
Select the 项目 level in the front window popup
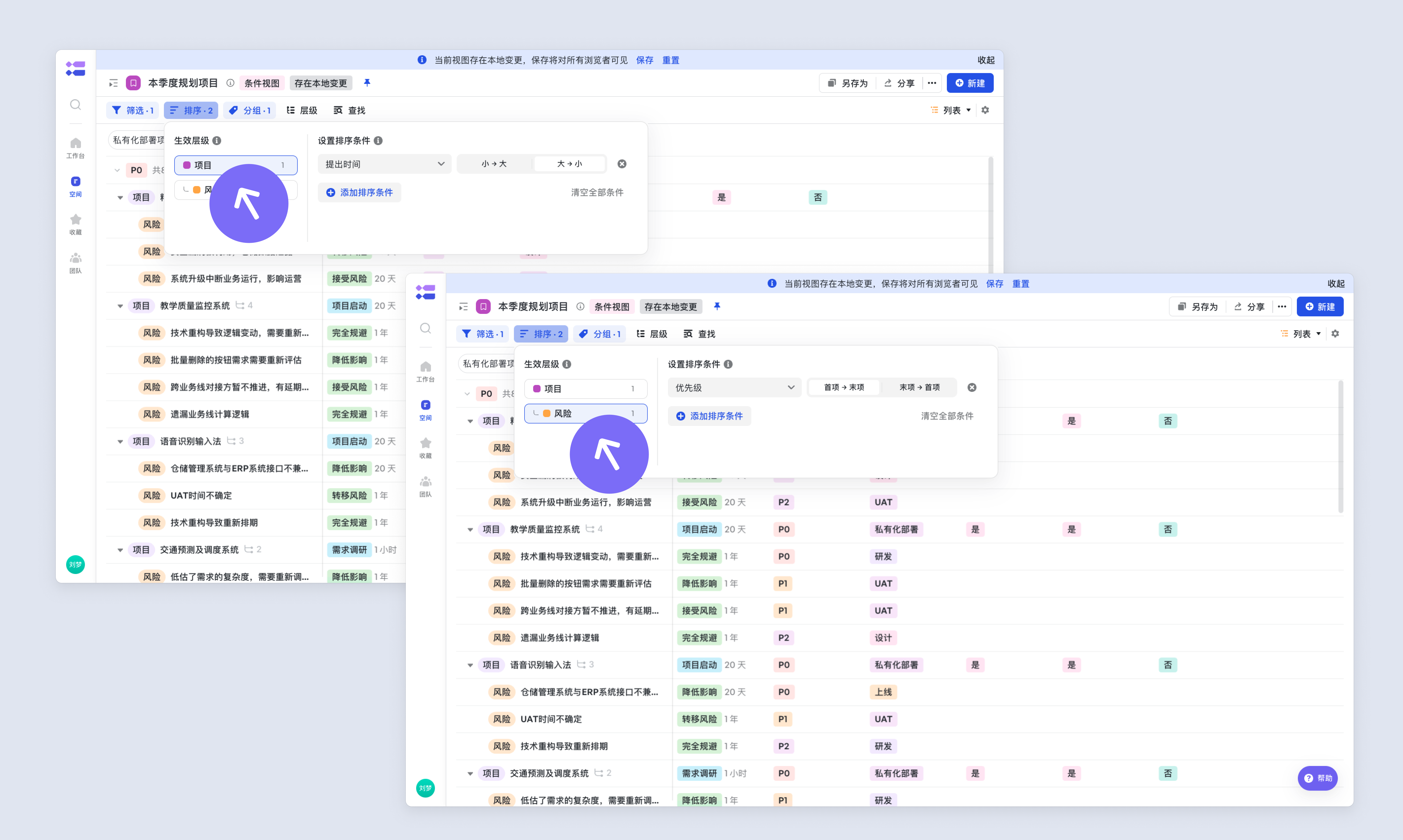585,389
